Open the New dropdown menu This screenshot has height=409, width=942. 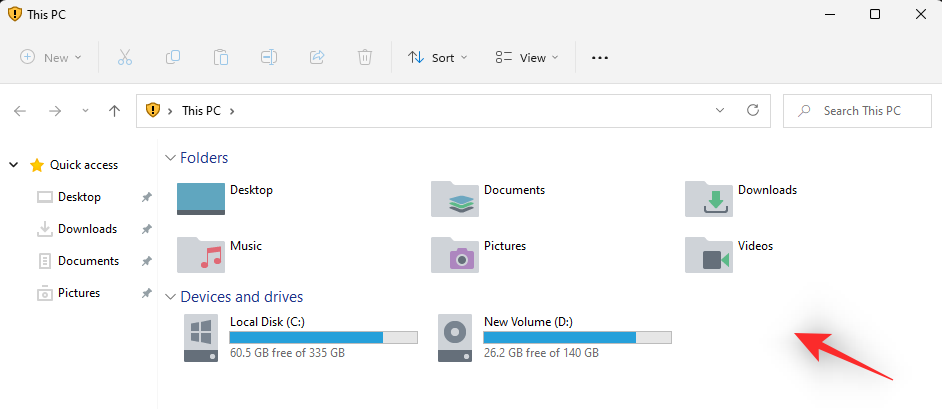[x=51, y=58]
